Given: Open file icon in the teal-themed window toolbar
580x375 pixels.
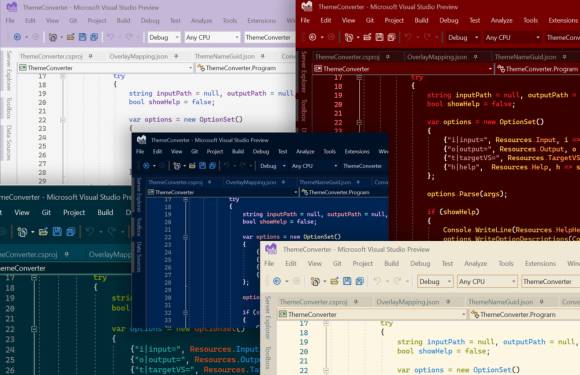Looking at the screenshot, I should [43, 232].
